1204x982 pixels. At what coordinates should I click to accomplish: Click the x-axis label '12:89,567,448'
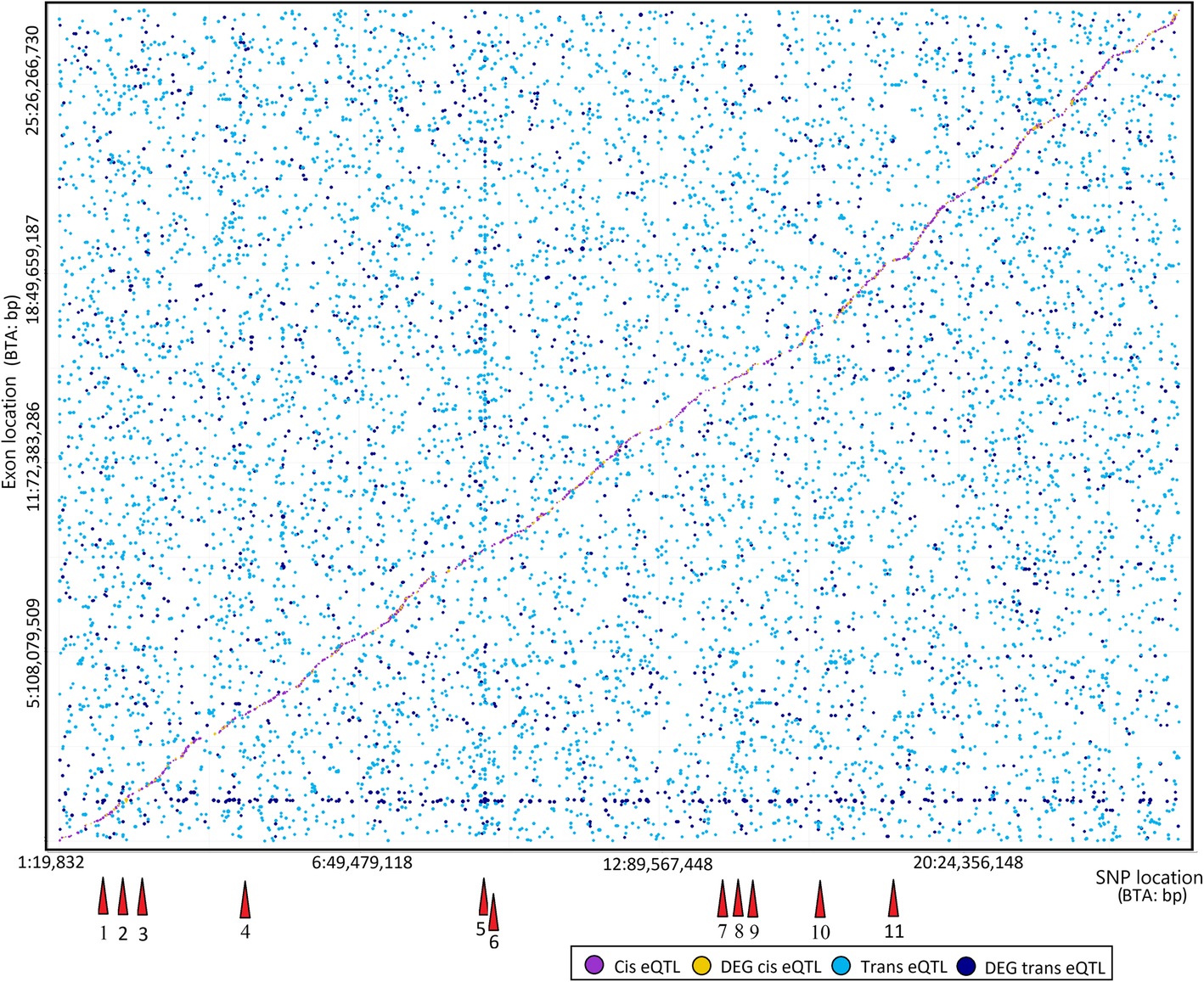coord(658,864)
